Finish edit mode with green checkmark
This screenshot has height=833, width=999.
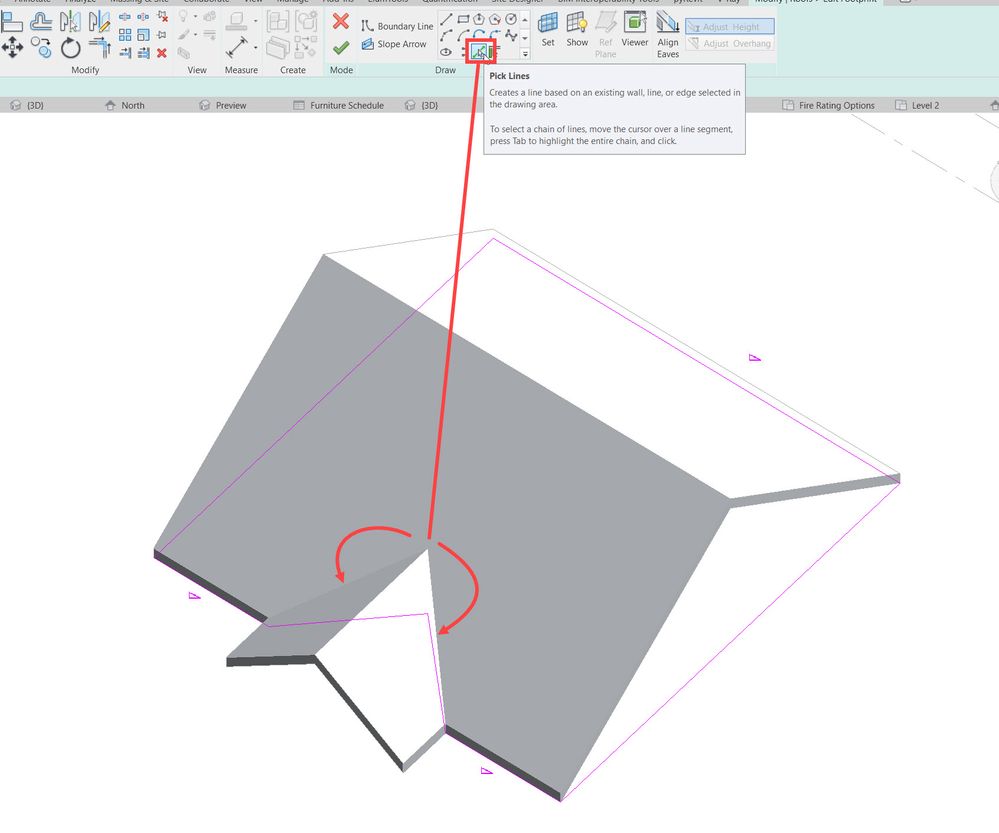(341, 48)
